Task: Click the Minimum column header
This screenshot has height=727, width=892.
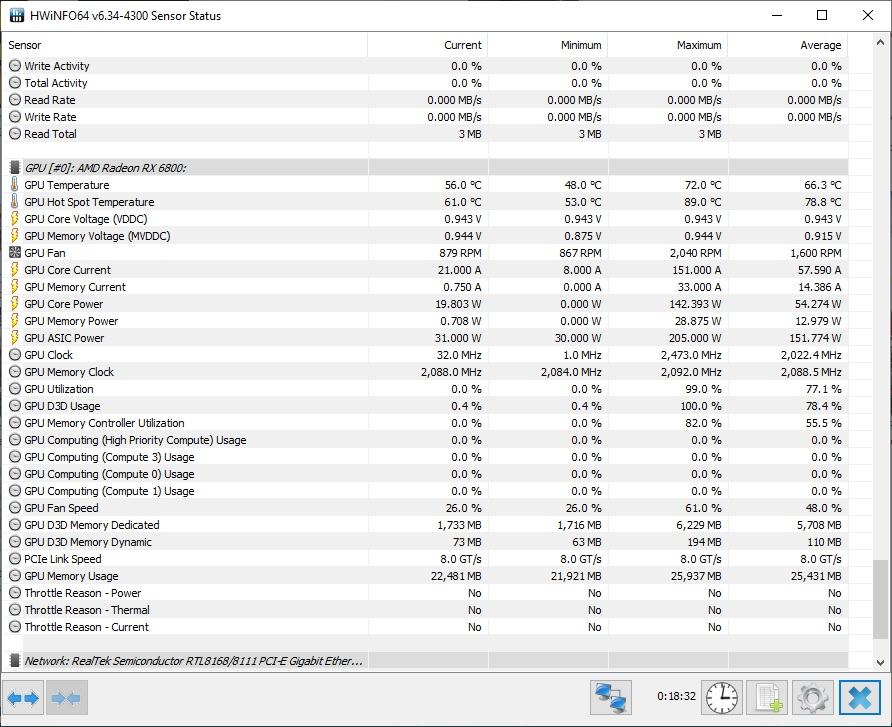Action: [x=548, y=45]
